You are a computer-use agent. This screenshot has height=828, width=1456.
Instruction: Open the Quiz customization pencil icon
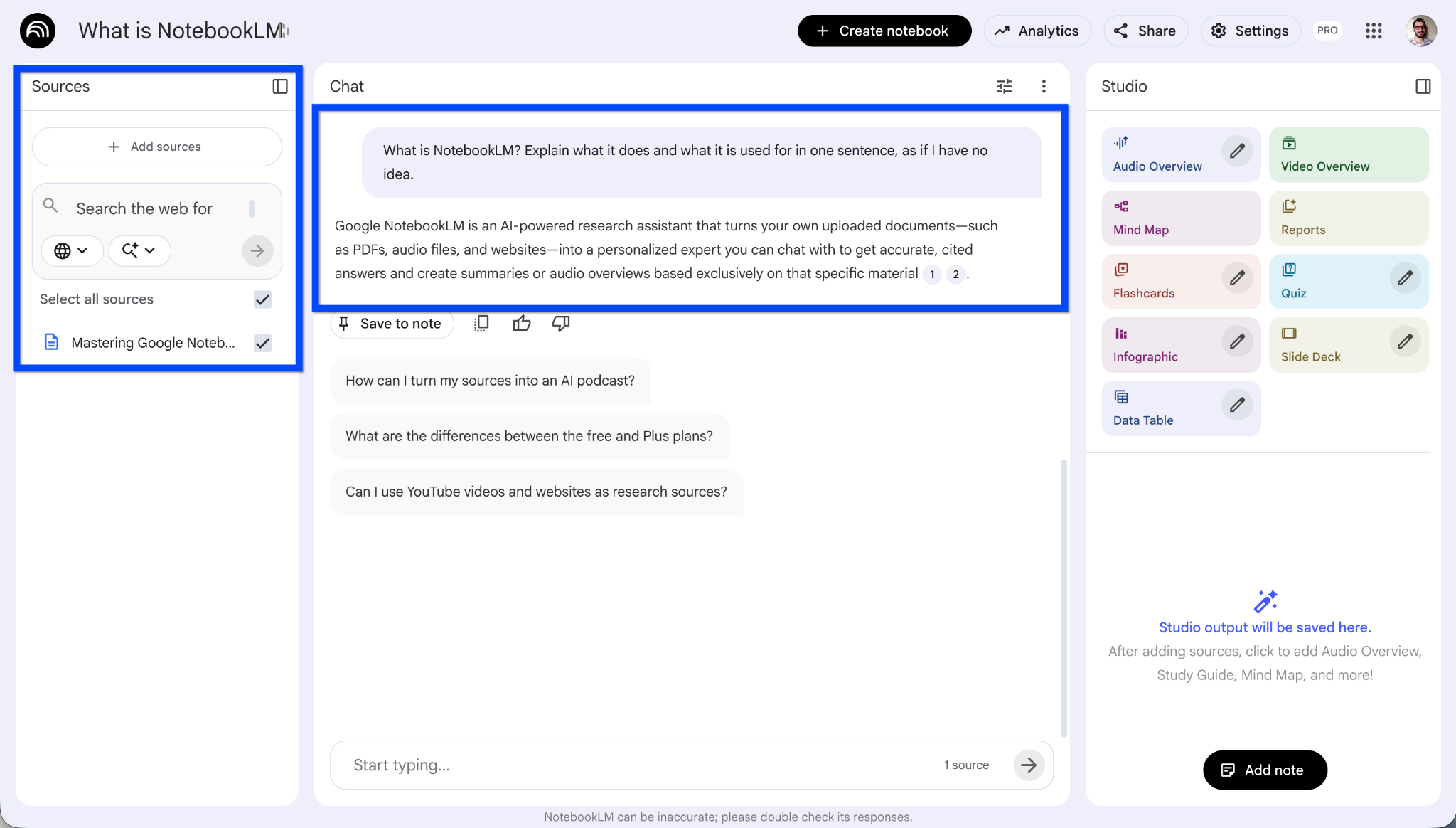pyautogui.click(x=1406, y=279)
